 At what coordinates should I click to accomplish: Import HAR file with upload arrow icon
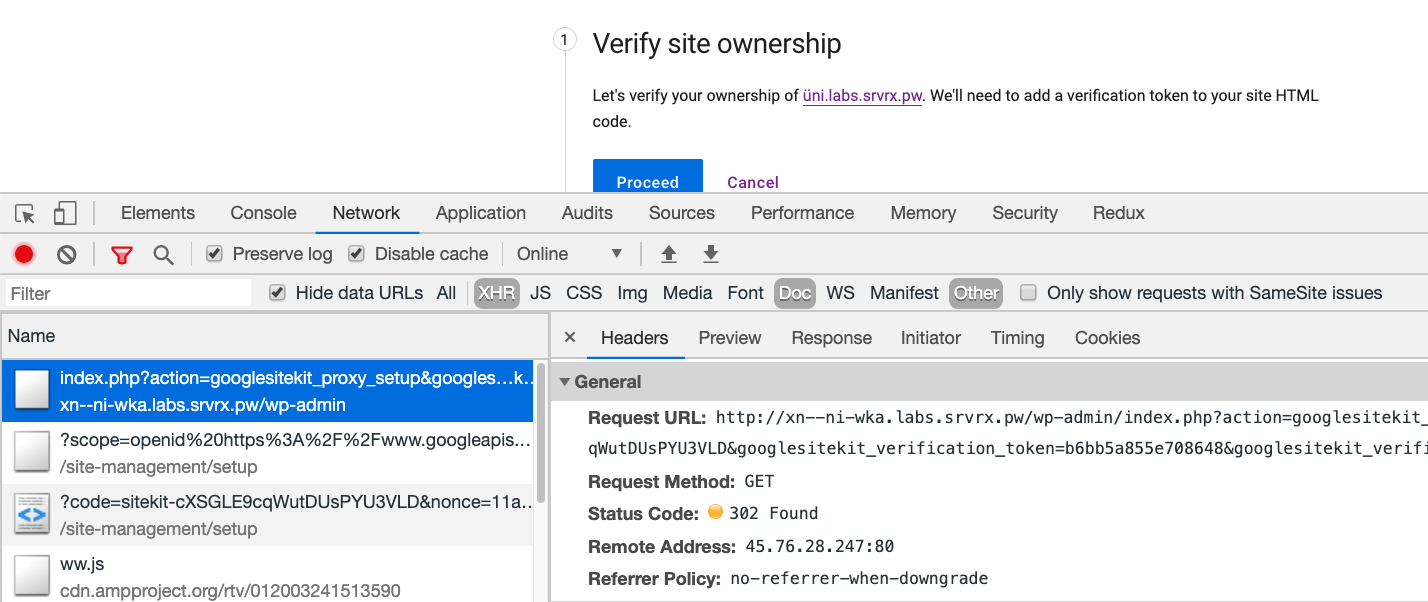point(669,254)
